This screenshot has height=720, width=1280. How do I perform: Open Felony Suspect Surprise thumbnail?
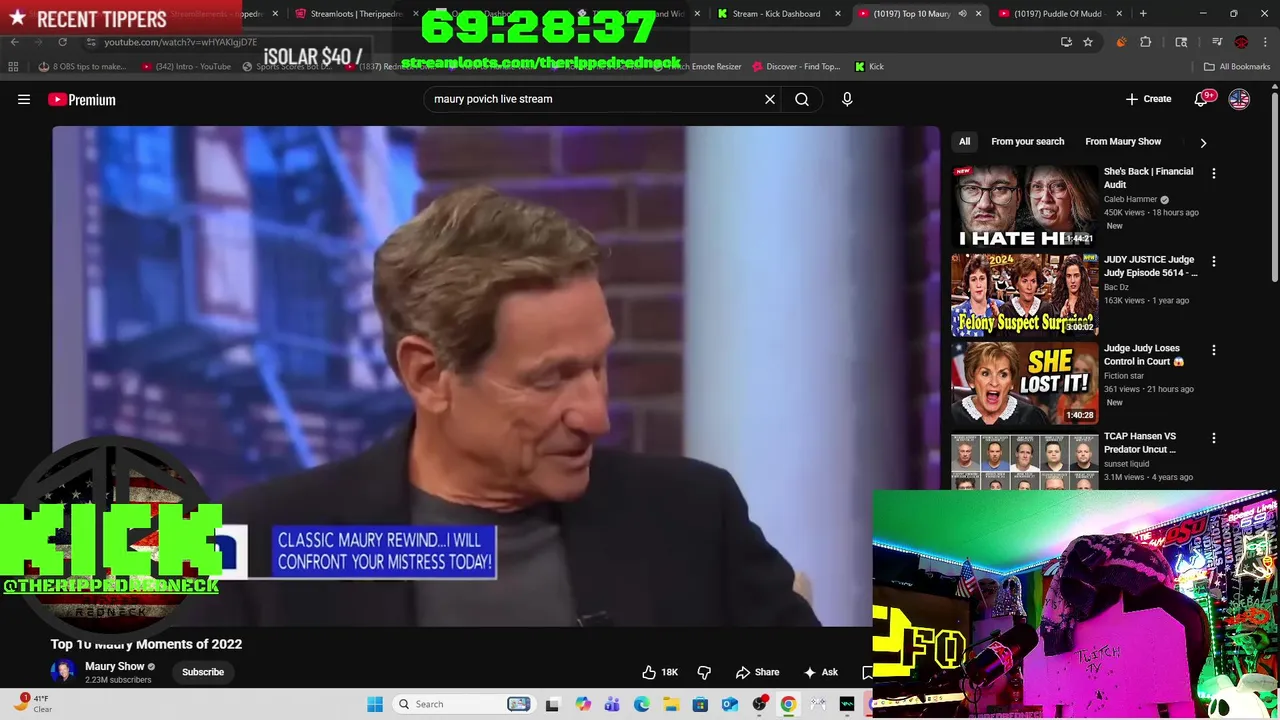pos(1024,294)
